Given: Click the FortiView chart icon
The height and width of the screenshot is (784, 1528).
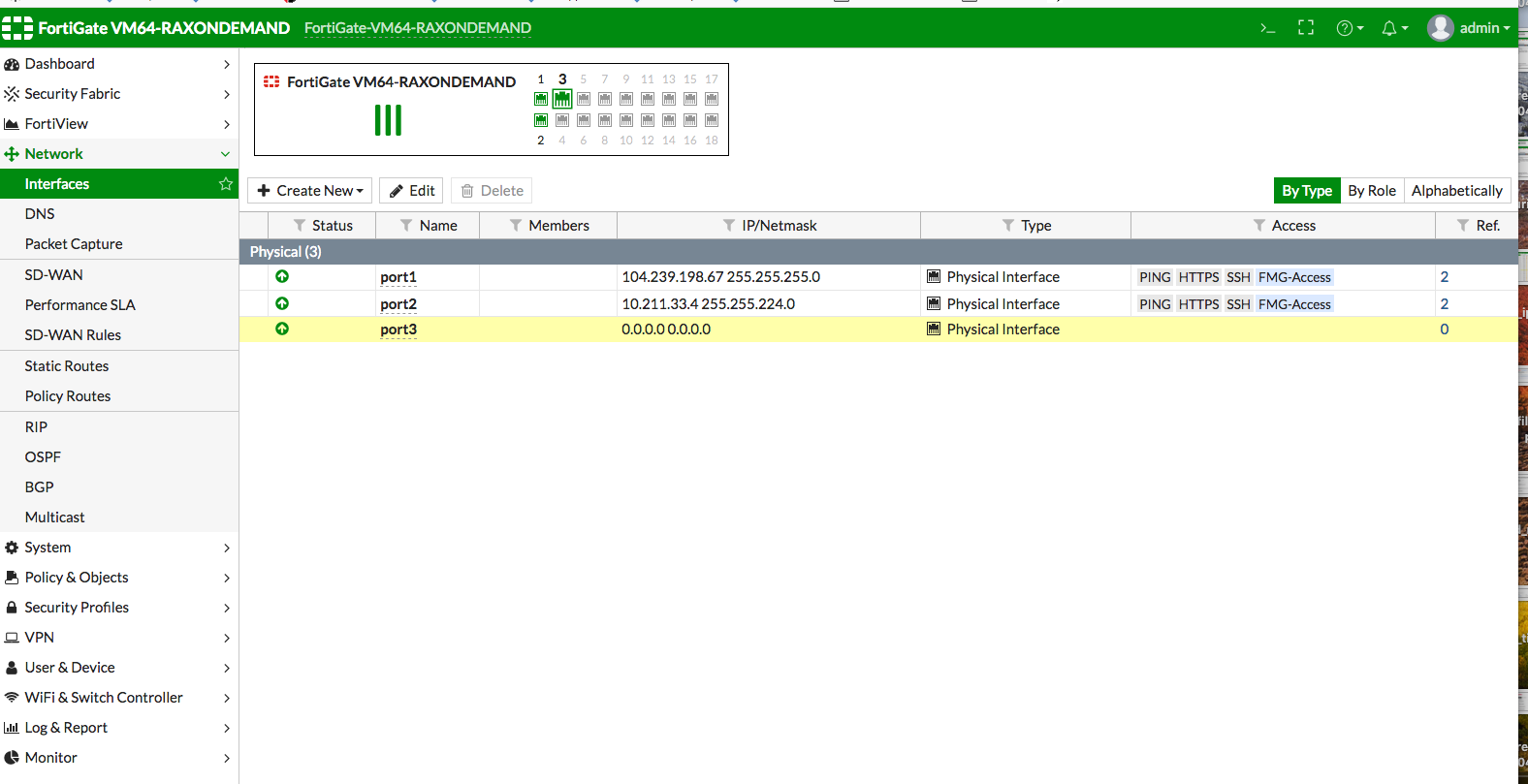Looking at the screenshot, I should click(x=12, y=124).
